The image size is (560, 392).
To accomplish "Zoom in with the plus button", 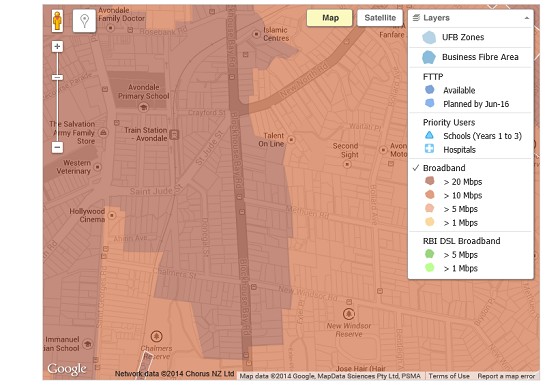I will point(57,46).
